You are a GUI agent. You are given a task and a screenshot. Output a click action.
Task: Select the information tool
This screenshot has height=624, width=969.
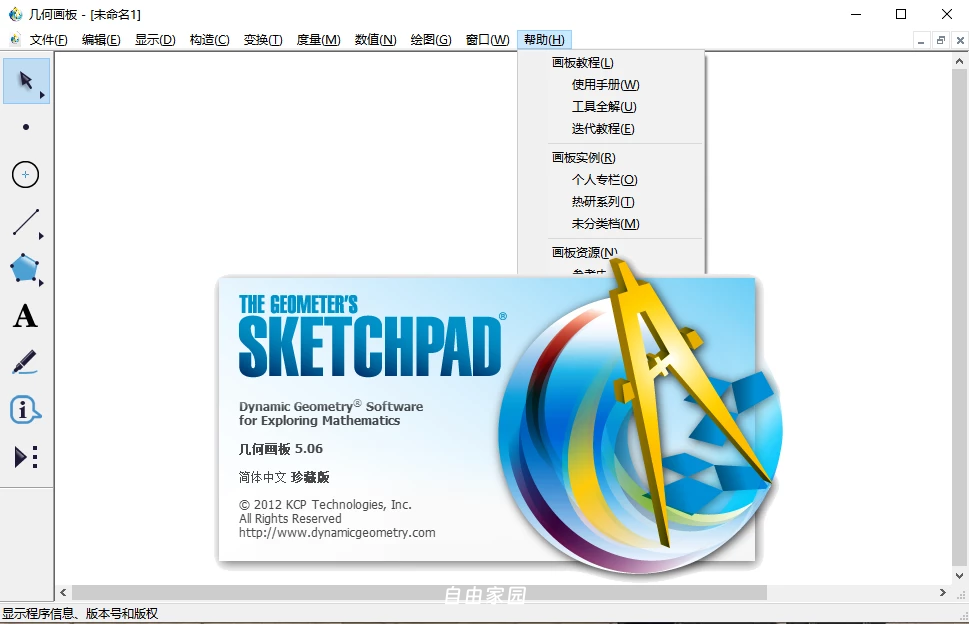24,408
